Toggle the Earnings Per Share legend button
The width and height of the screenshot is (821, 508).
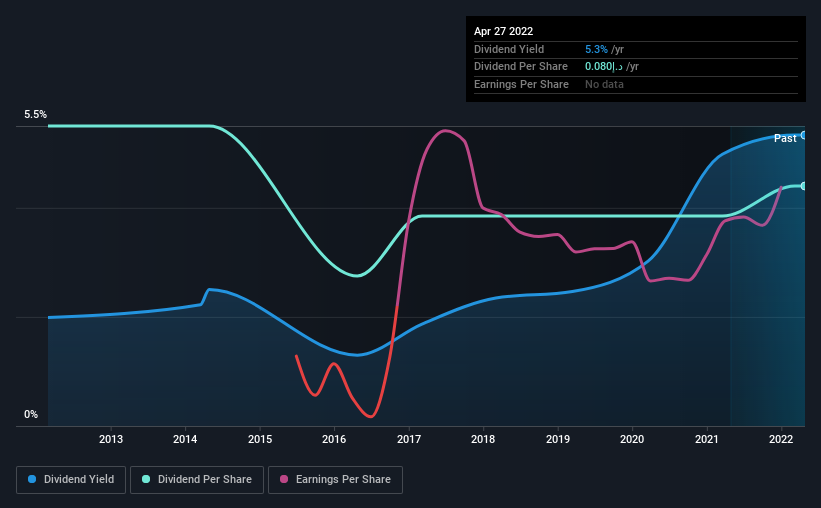[335, 480]
